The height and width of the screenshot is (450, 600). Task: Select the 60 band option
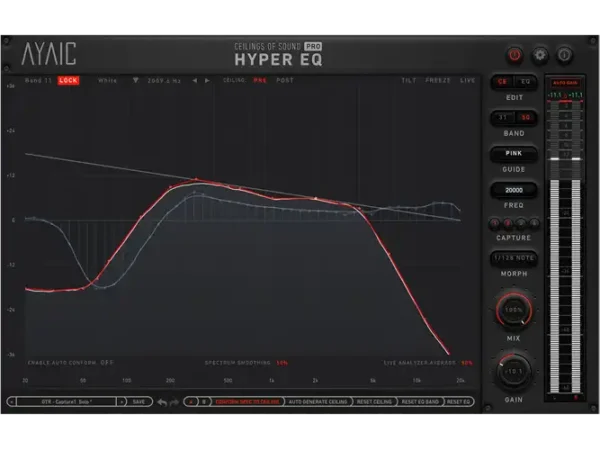pos(525,117)
